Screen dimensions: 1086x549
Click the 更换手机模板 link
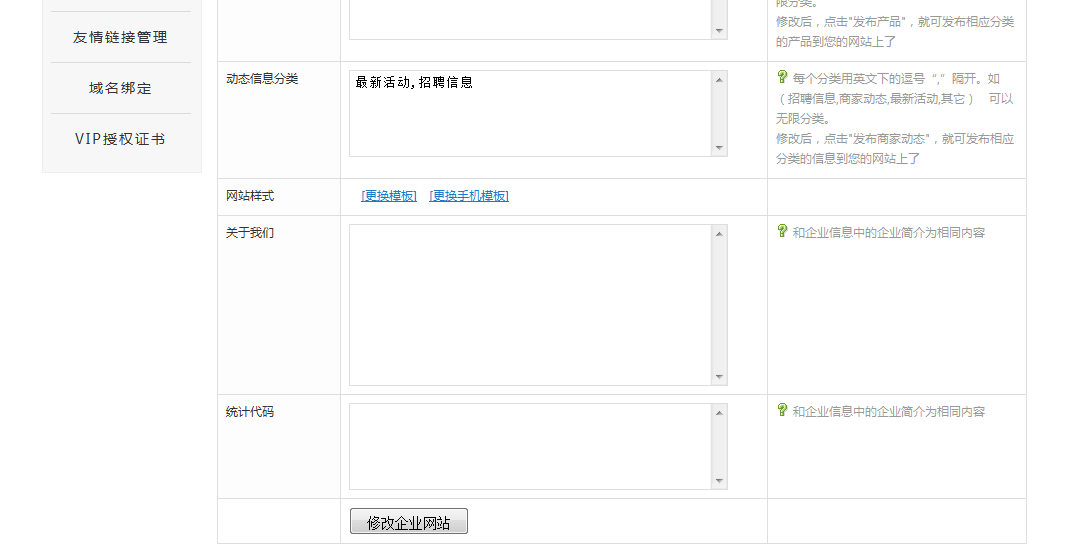tap(469, 196)
